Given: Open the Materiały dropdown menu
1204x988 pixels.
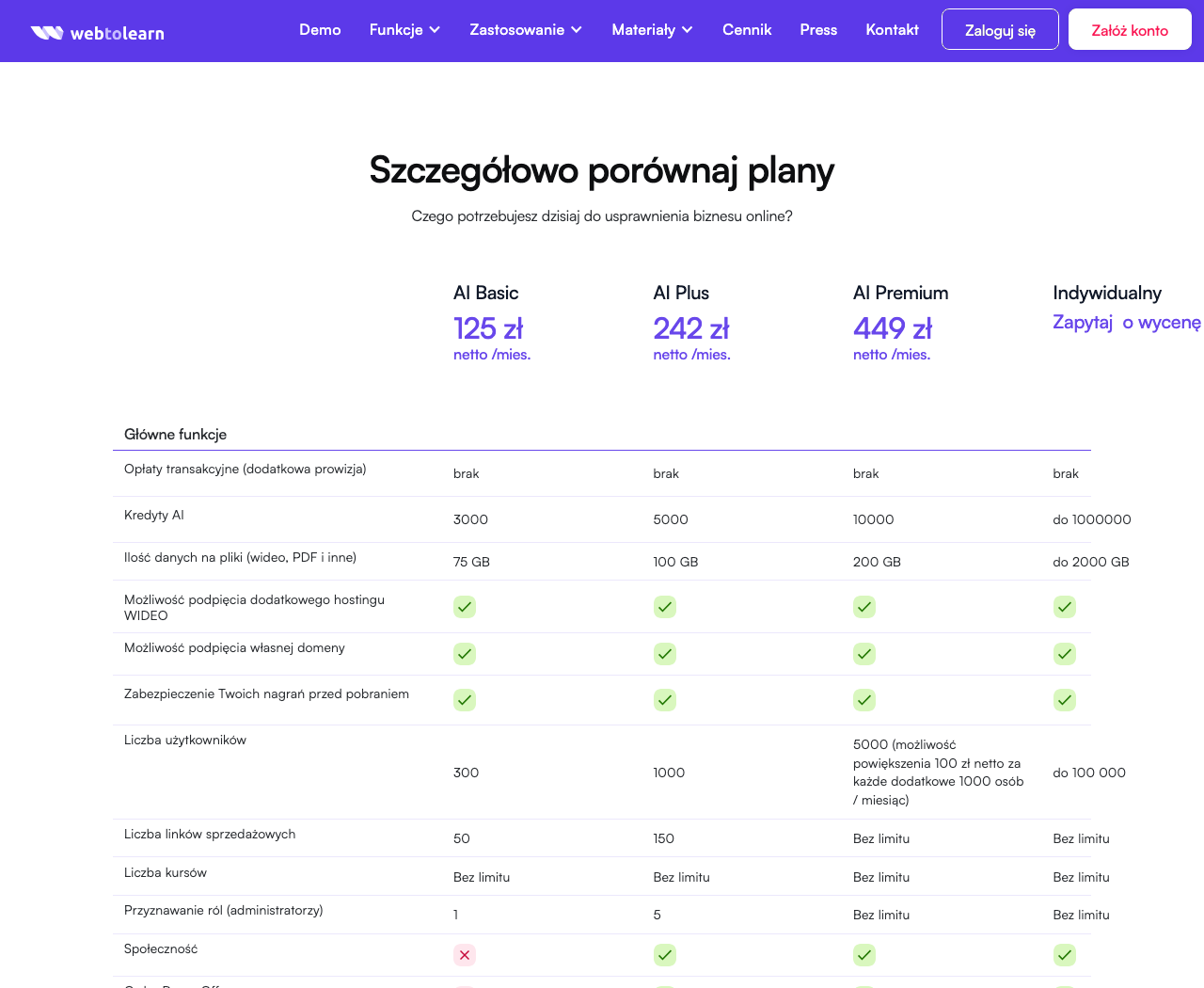Looking at the screenshot, I should [x=652, y=30].
